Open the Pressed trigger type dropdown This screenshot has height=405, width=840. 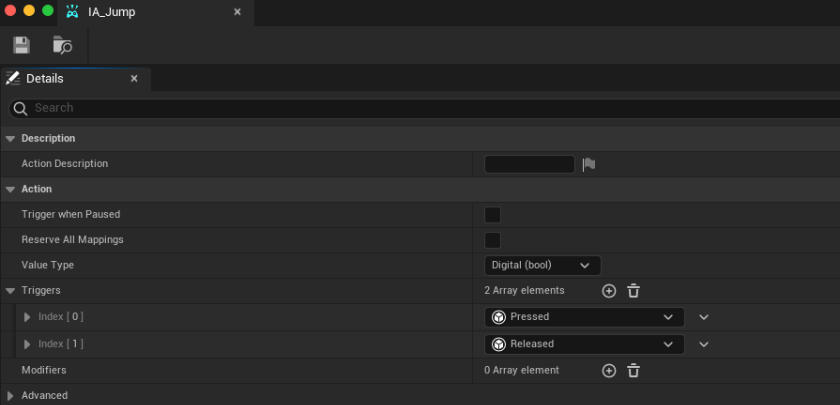click(x=584, y=317)
